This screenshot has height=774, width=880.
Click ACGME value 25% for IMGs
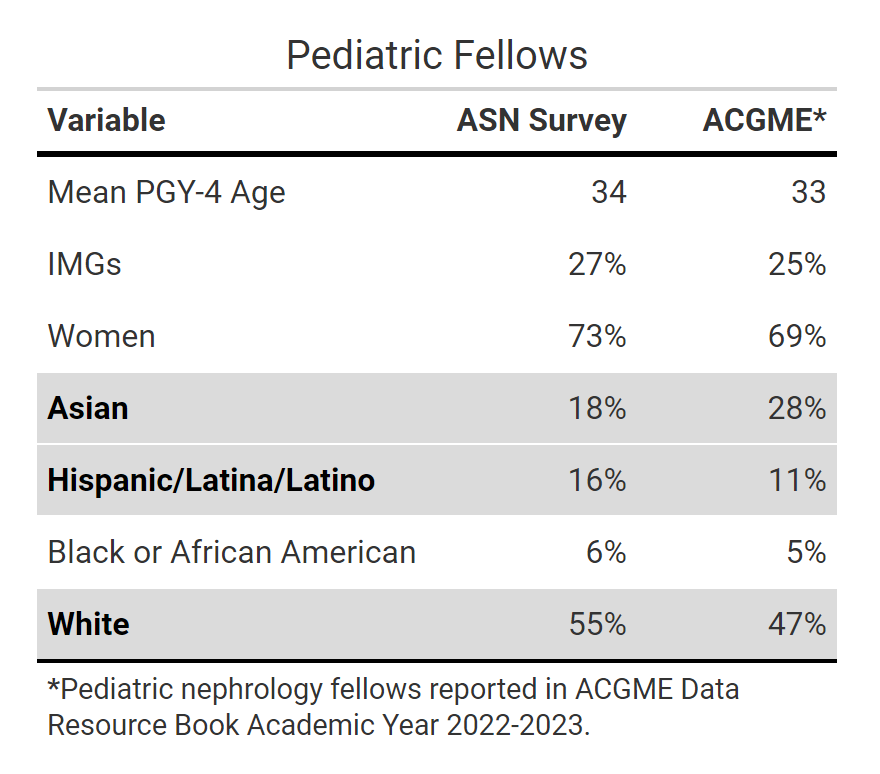(x=798, y=264)
